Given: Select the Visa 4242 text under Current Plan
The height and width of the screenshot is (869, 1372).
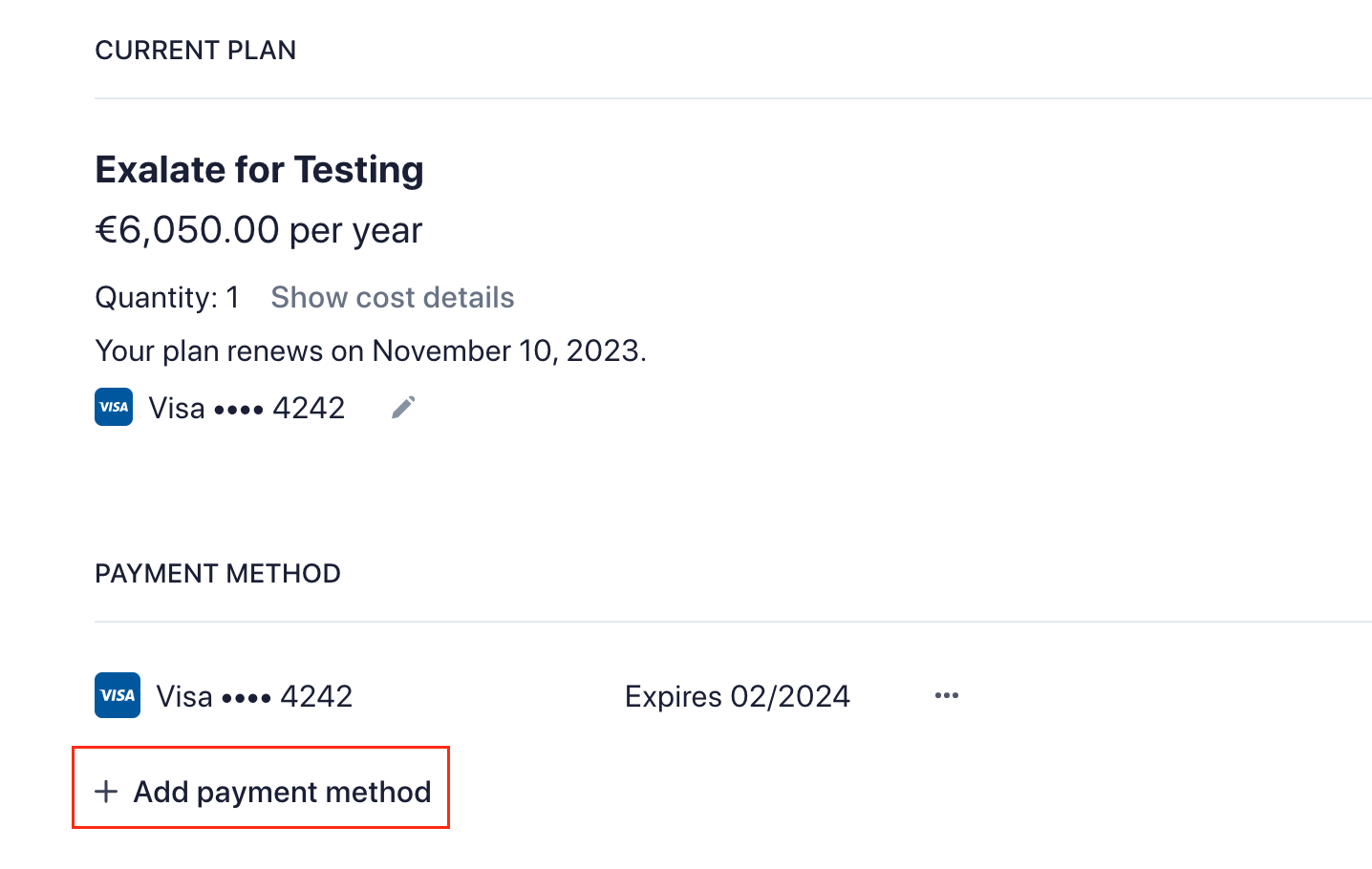Looking at the screenshot, I should point(247,409).
